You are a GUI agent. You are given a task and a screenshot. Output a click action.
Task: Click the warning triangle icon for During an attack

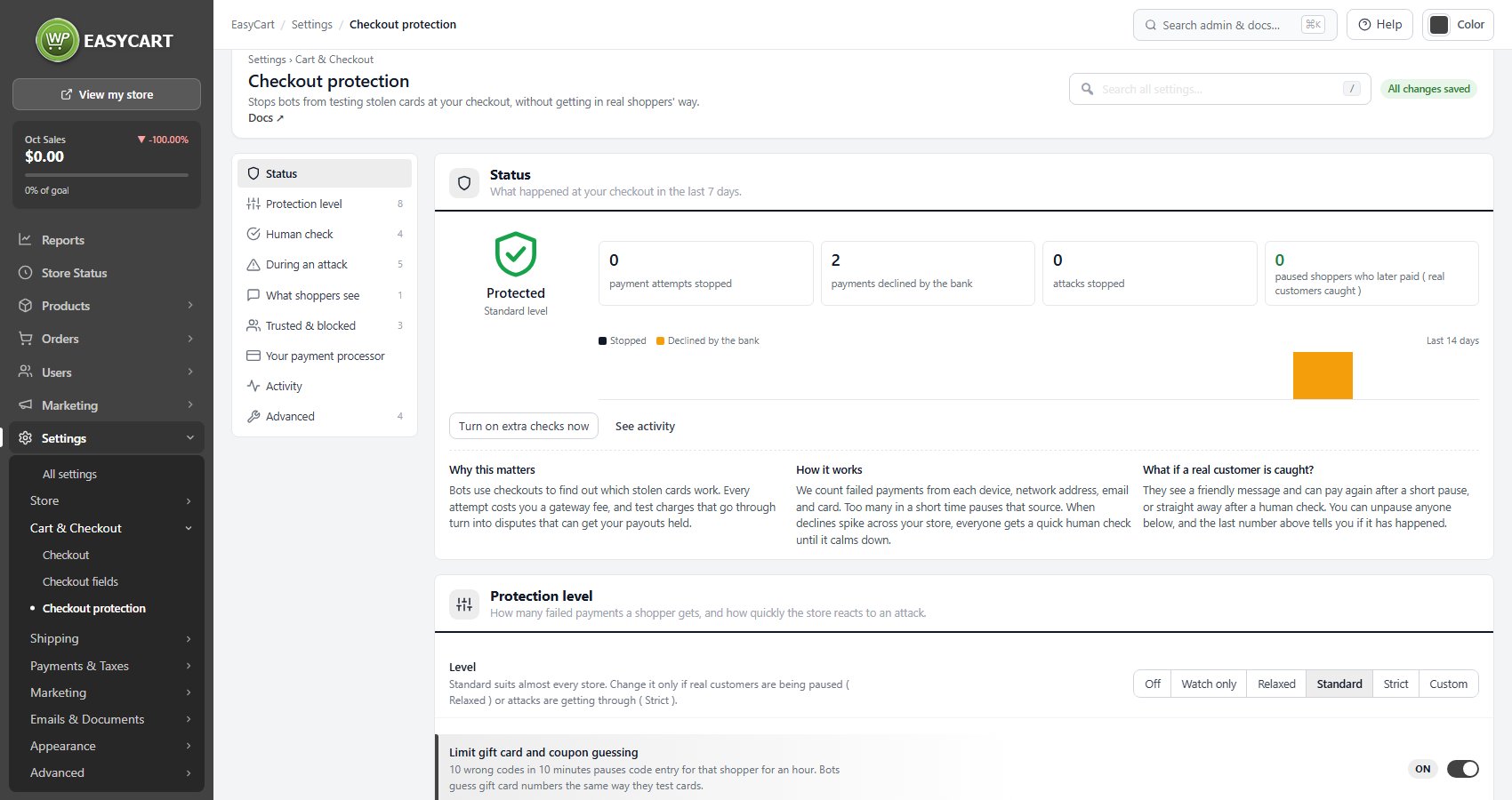253,265
